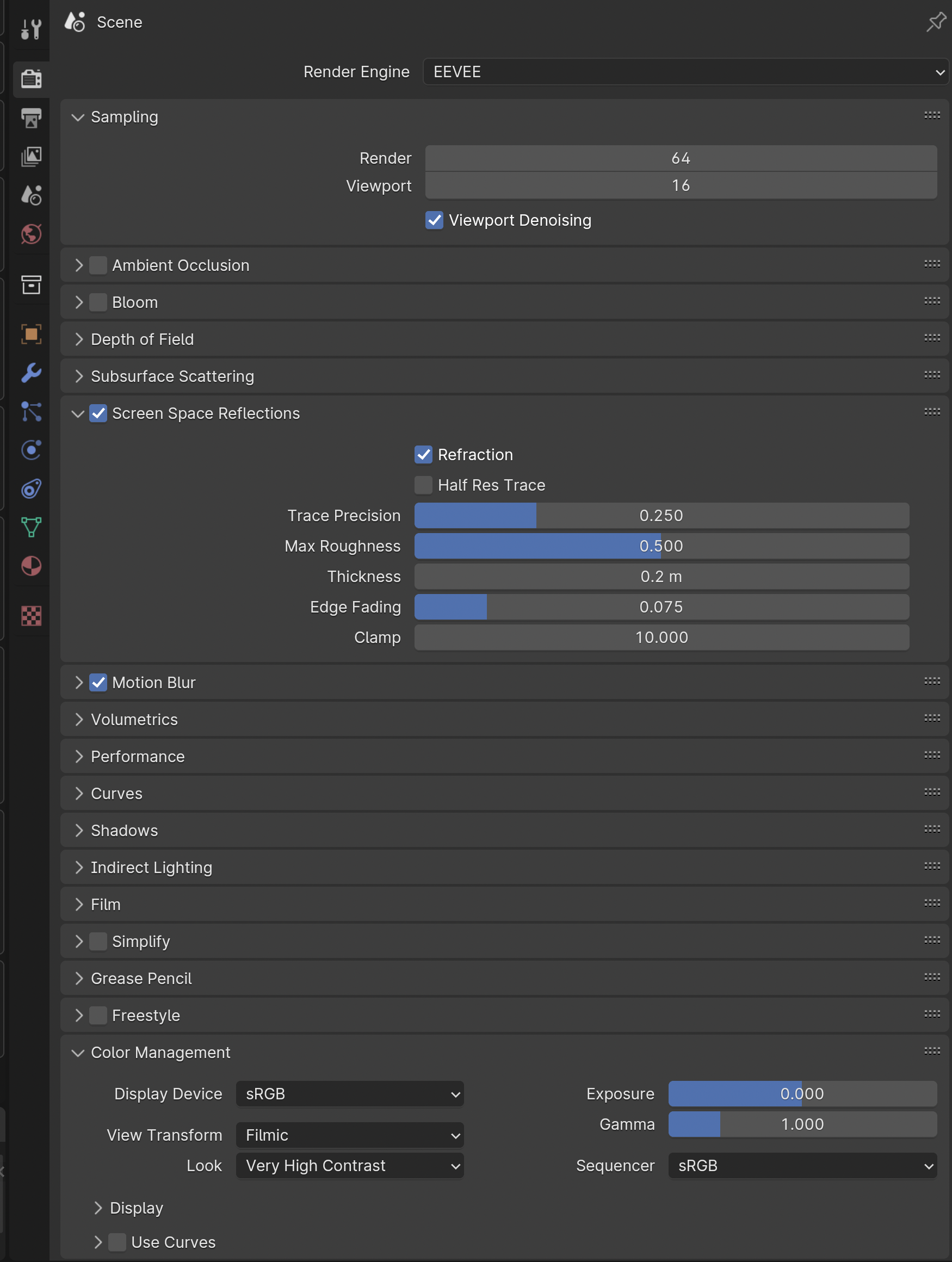
Task: Expand the Indirect Lighting panel
Action: (78, 868)
